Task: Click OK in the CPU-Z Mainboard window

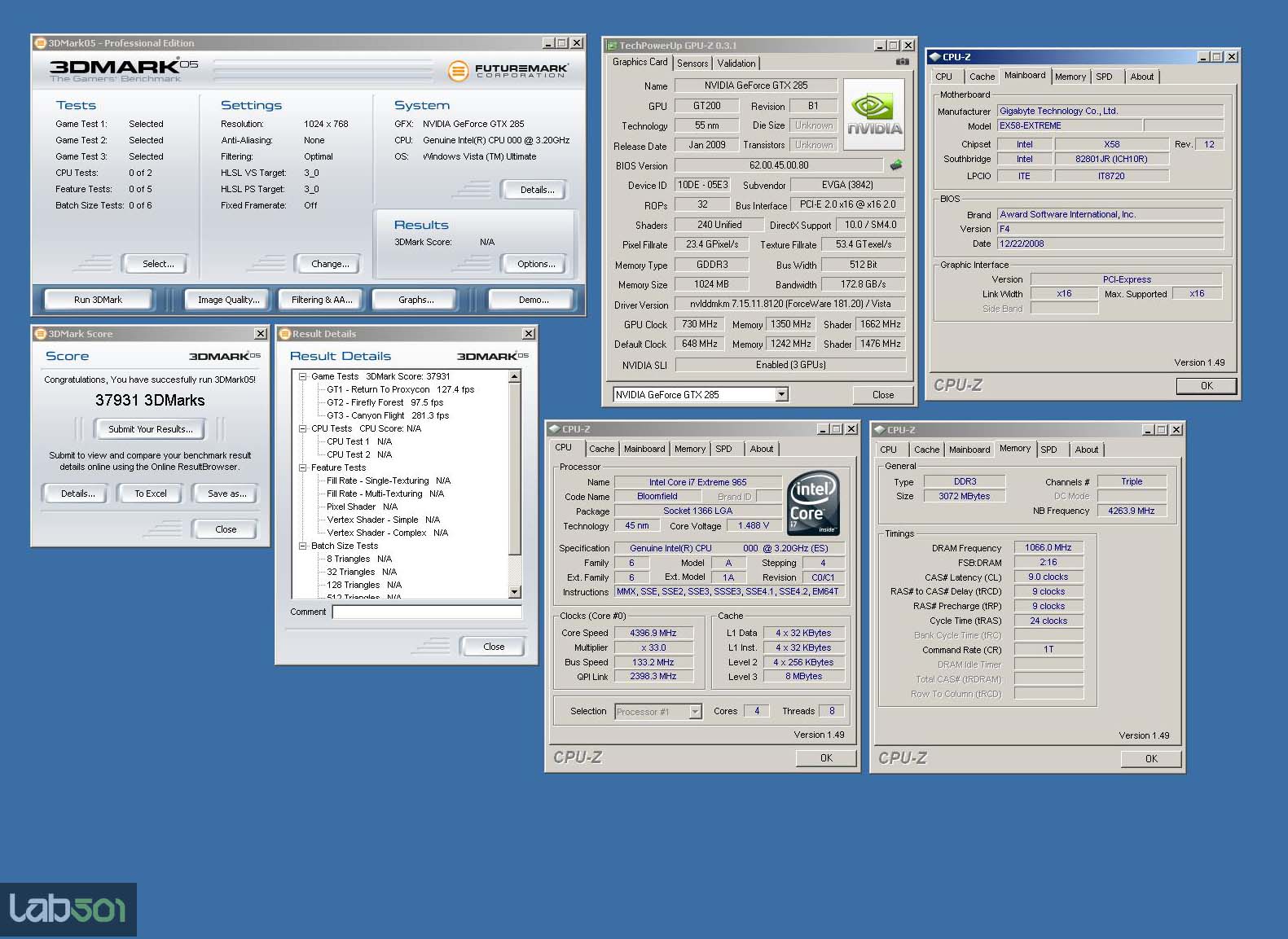Action: (x=1207, y=386)
